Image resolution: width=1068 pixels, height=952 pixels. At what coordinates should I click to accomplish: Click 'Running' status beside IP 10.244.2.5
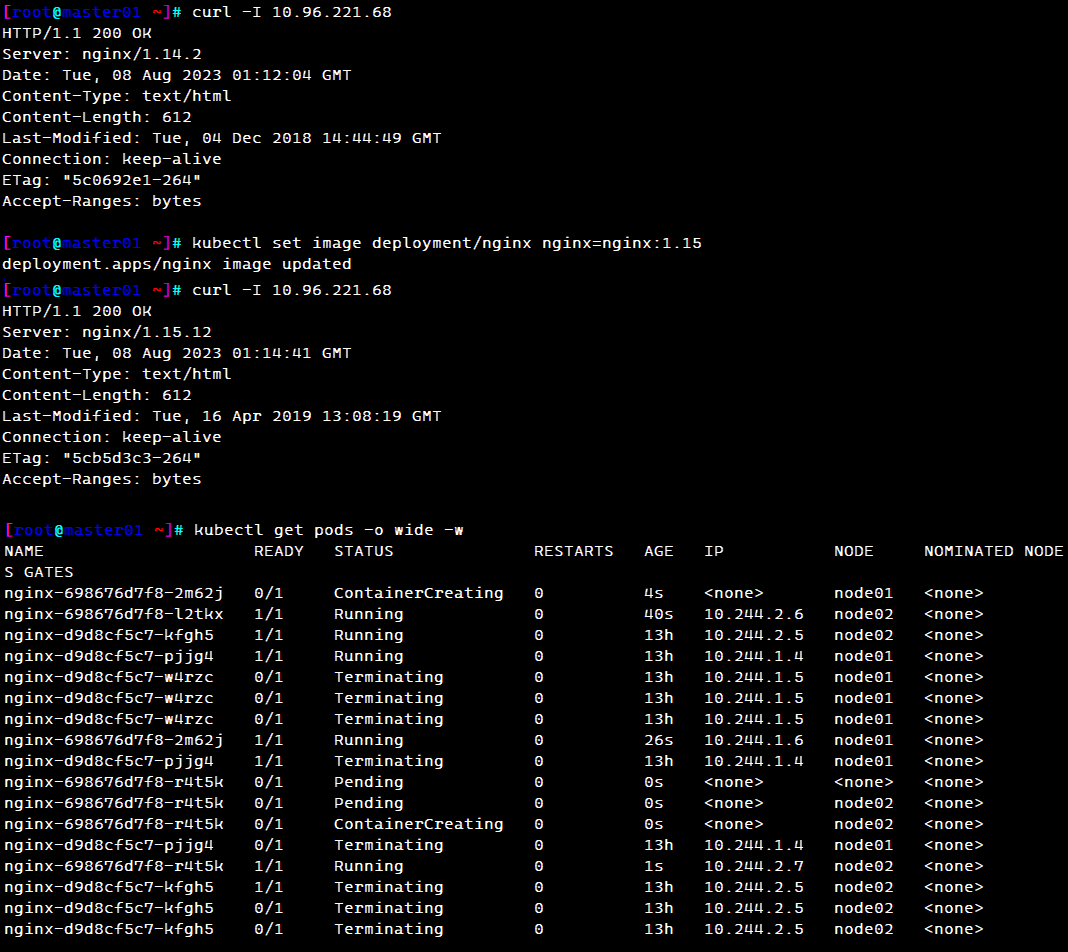[x=368, y=635]
